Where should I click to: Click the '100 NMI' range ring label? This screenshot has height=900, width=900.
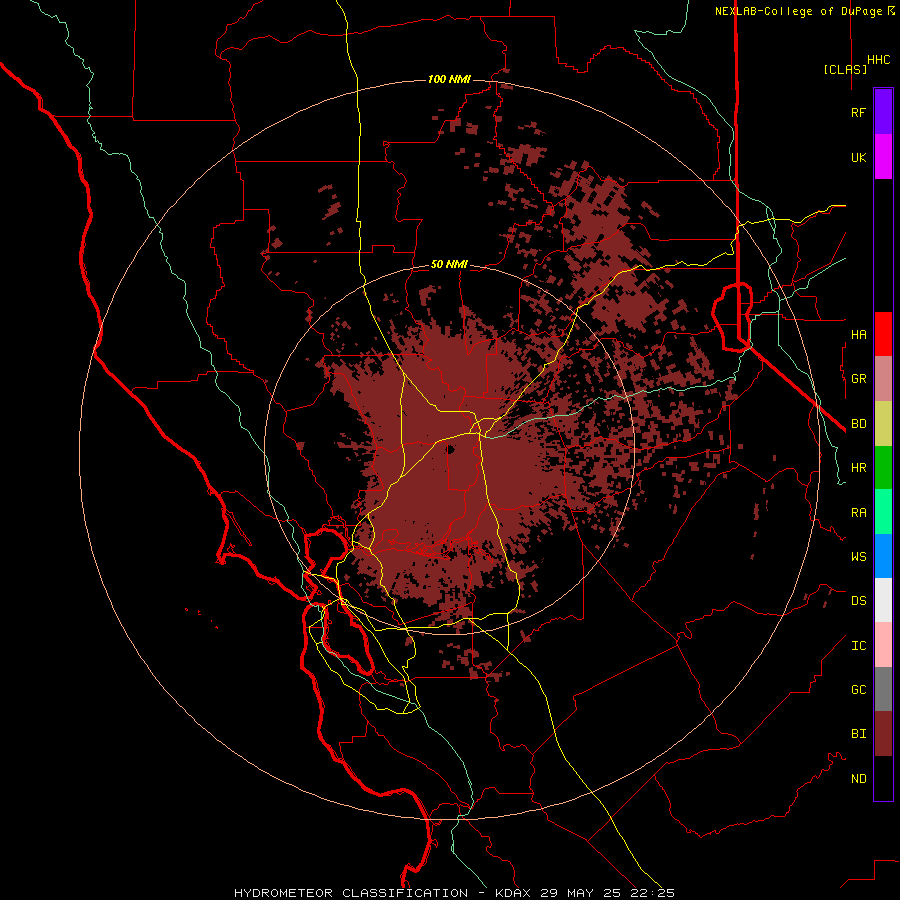click(x=449, y=79)
